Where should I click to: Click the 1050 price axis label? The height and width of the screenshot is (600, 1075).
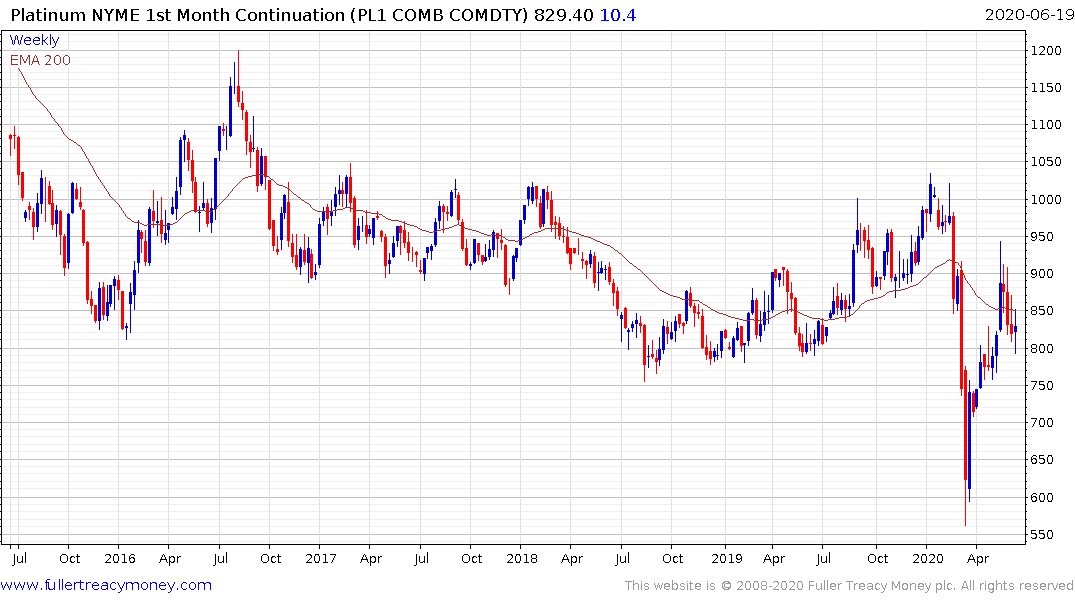[1046, 162]
